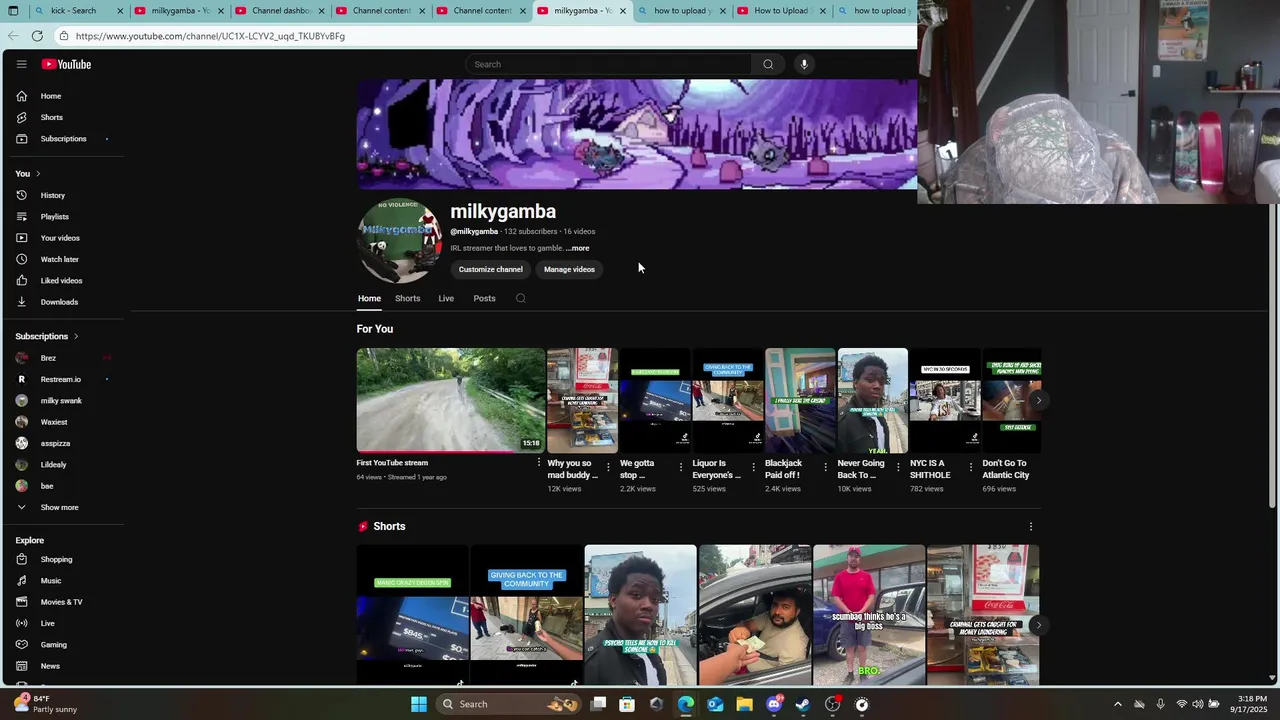Click the YouTube search input field
This screenshot has width=1280, height=720.
(608, 64)
